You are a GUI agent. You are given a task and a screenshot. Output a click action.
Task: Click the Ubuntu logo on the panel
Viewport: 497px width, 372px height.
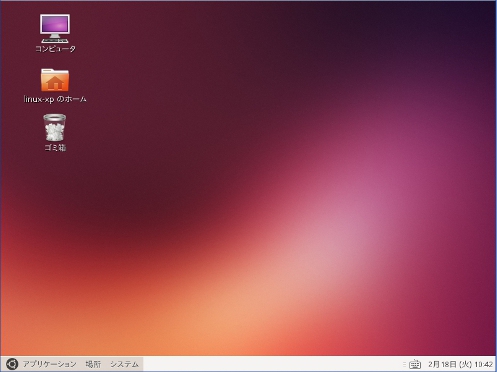coord(12,364)
